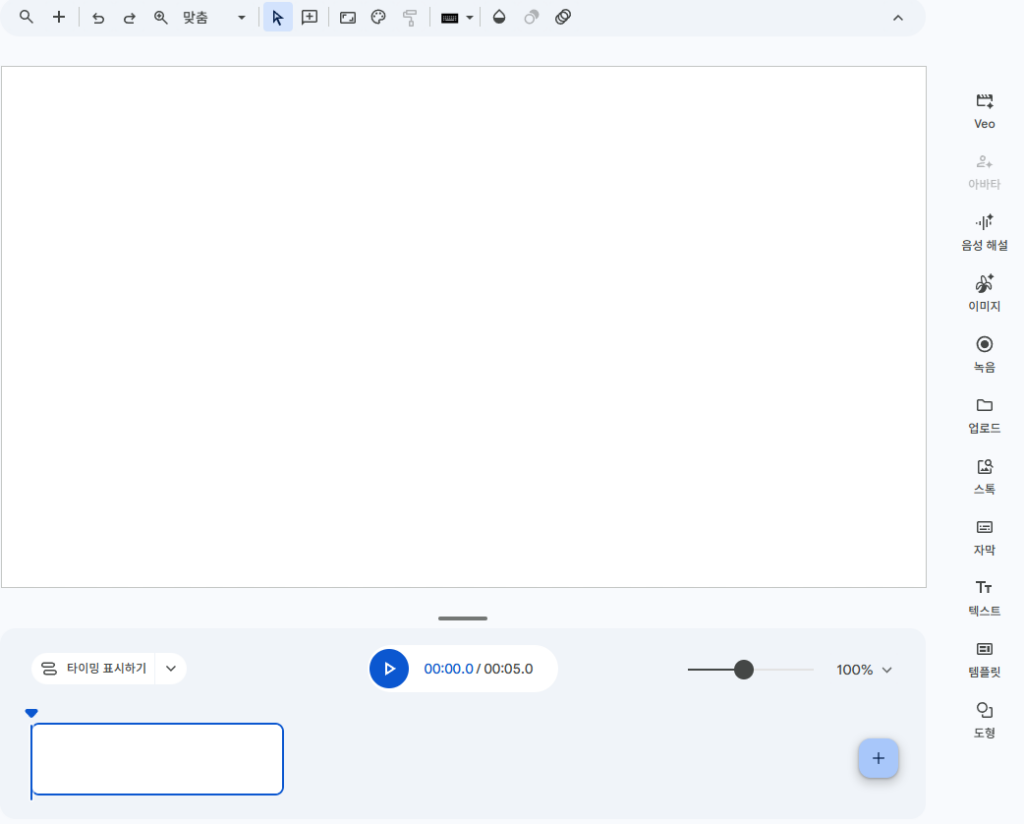This screenshot has width=1024, height=824.
Task: Click the blank white video canvas
Action: (464, 326)
